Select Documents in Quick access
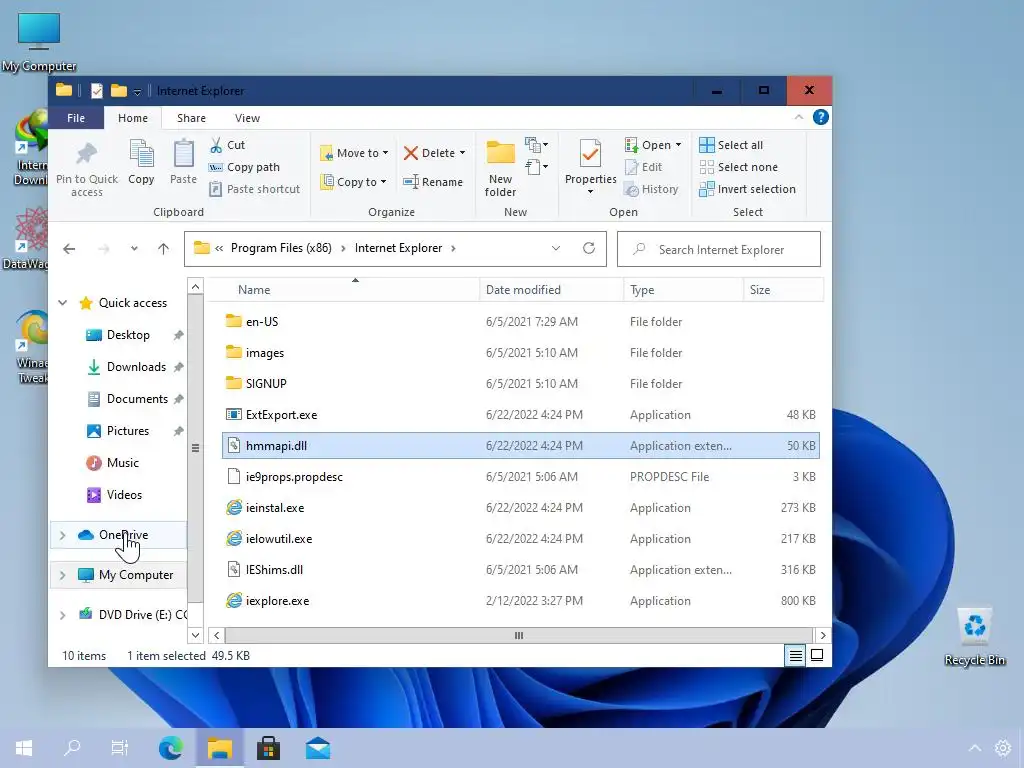The image size is (1024, 768). (x=137, y=399)
